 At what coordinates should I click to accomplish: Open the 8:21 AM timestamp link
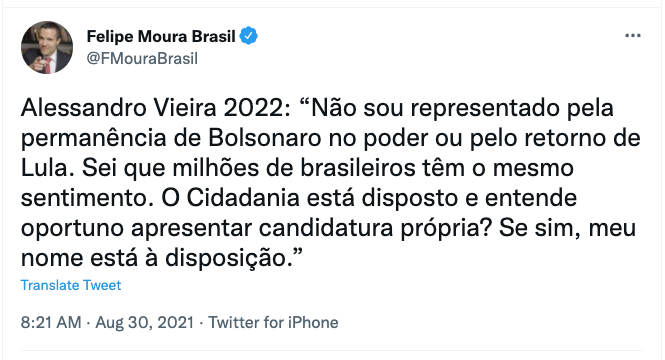pyautogui.click(x=51, y=323)
